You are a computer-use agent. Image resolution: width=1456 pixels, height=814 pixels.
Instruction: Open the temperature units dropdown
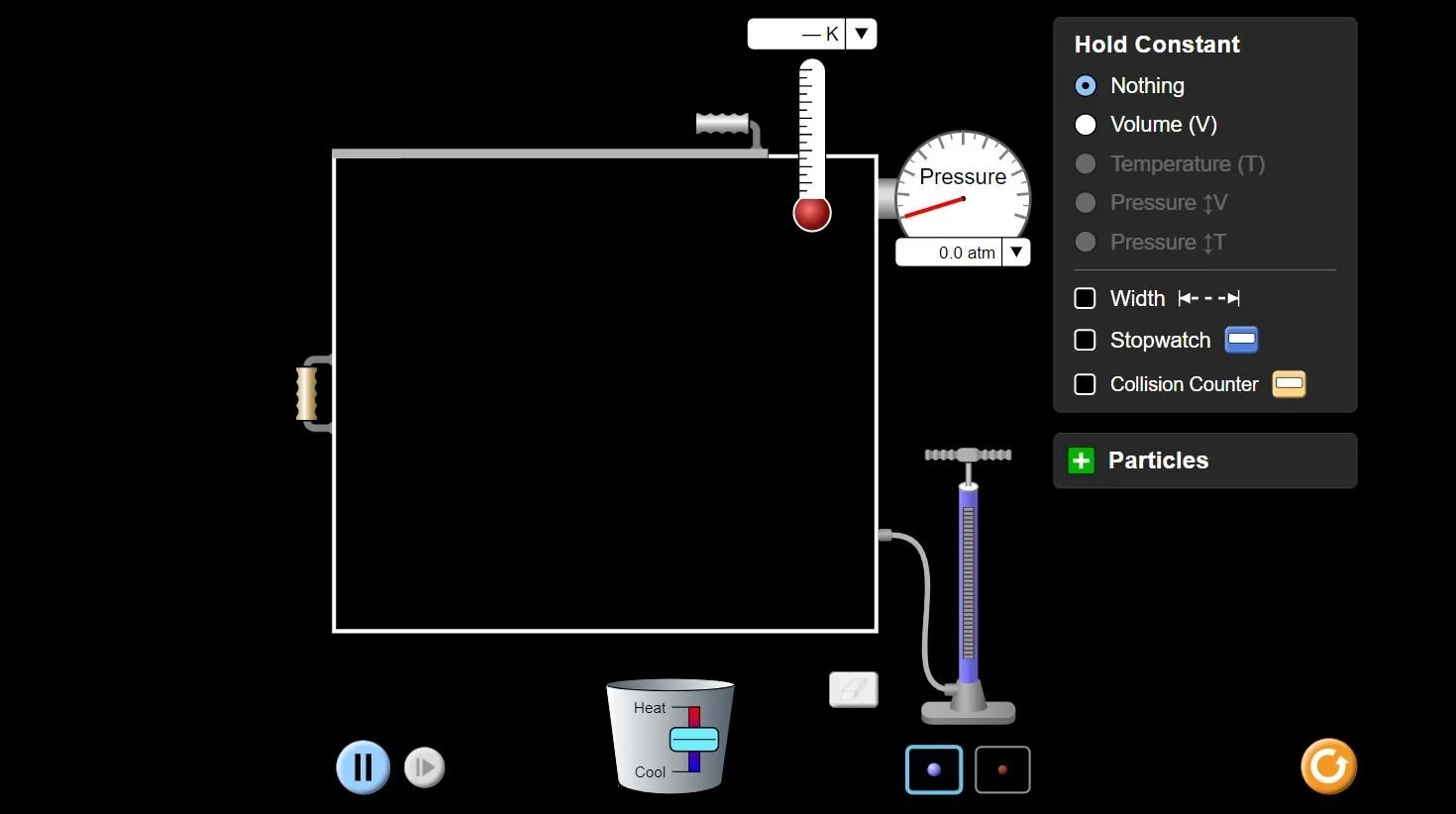pos(861,33)
